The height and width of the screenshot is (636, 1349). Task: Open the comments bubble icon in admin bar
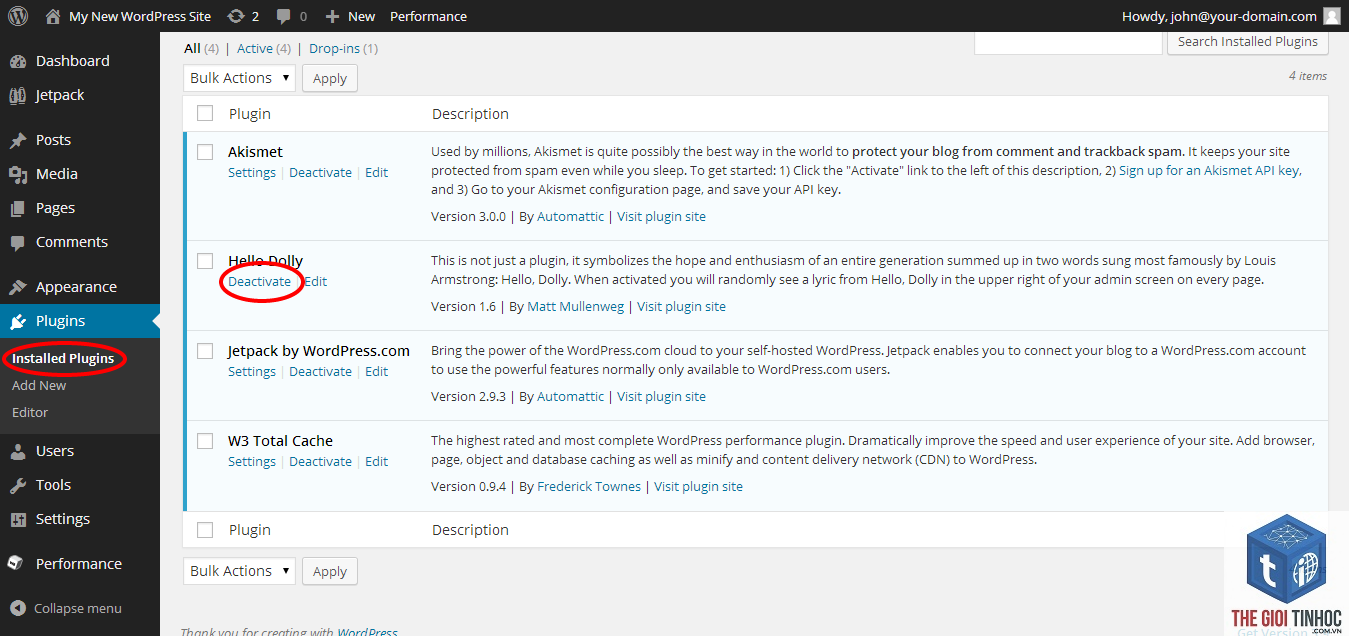click(x=284, y=16)
